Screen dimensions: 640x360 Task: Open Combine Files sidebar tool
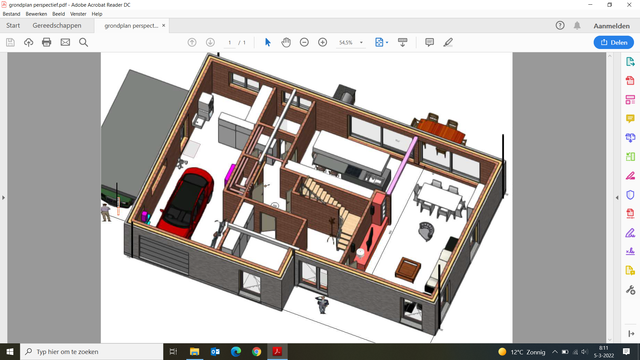click(x=630, y=138)
